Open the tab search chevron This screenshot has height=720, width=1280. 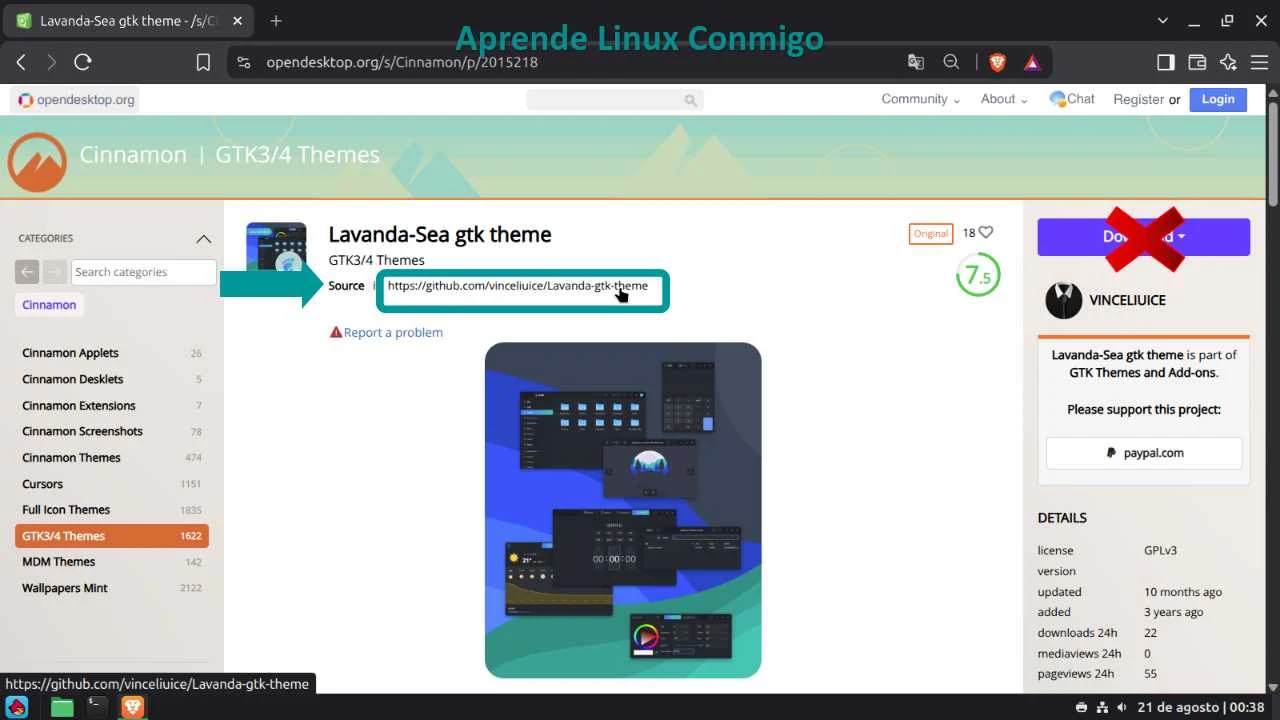pyautogui.click(x=1163, y=20)
